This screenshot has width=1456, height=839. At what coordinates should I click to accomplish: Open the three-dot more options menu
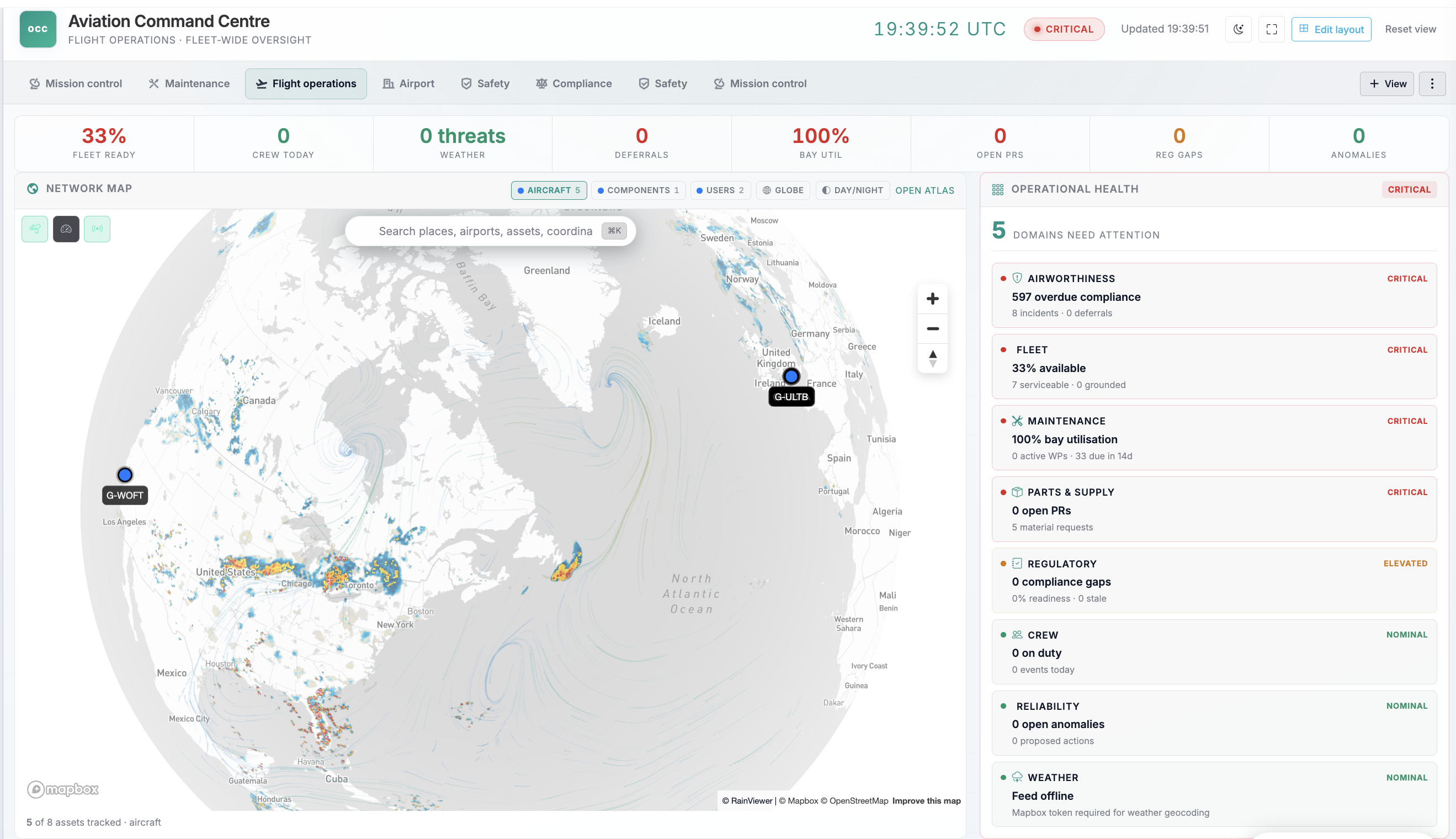[x=1432, y=83]
